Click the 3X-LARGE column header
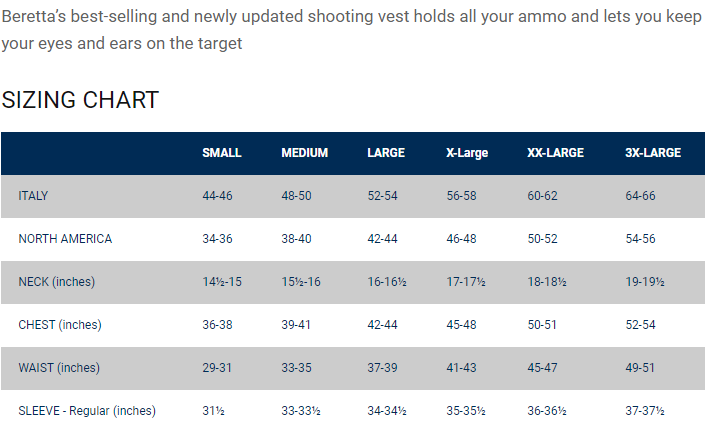This screenshot has width=708, height=433. point(653,153)
